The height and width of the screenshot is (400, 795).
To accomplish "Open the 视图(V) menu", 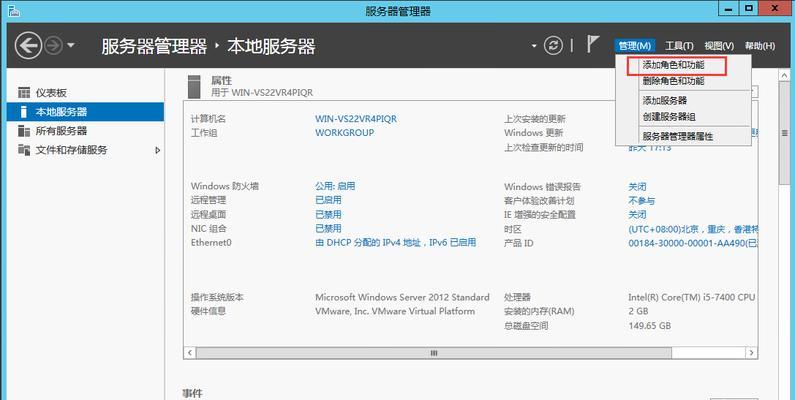I will [719, 46].
